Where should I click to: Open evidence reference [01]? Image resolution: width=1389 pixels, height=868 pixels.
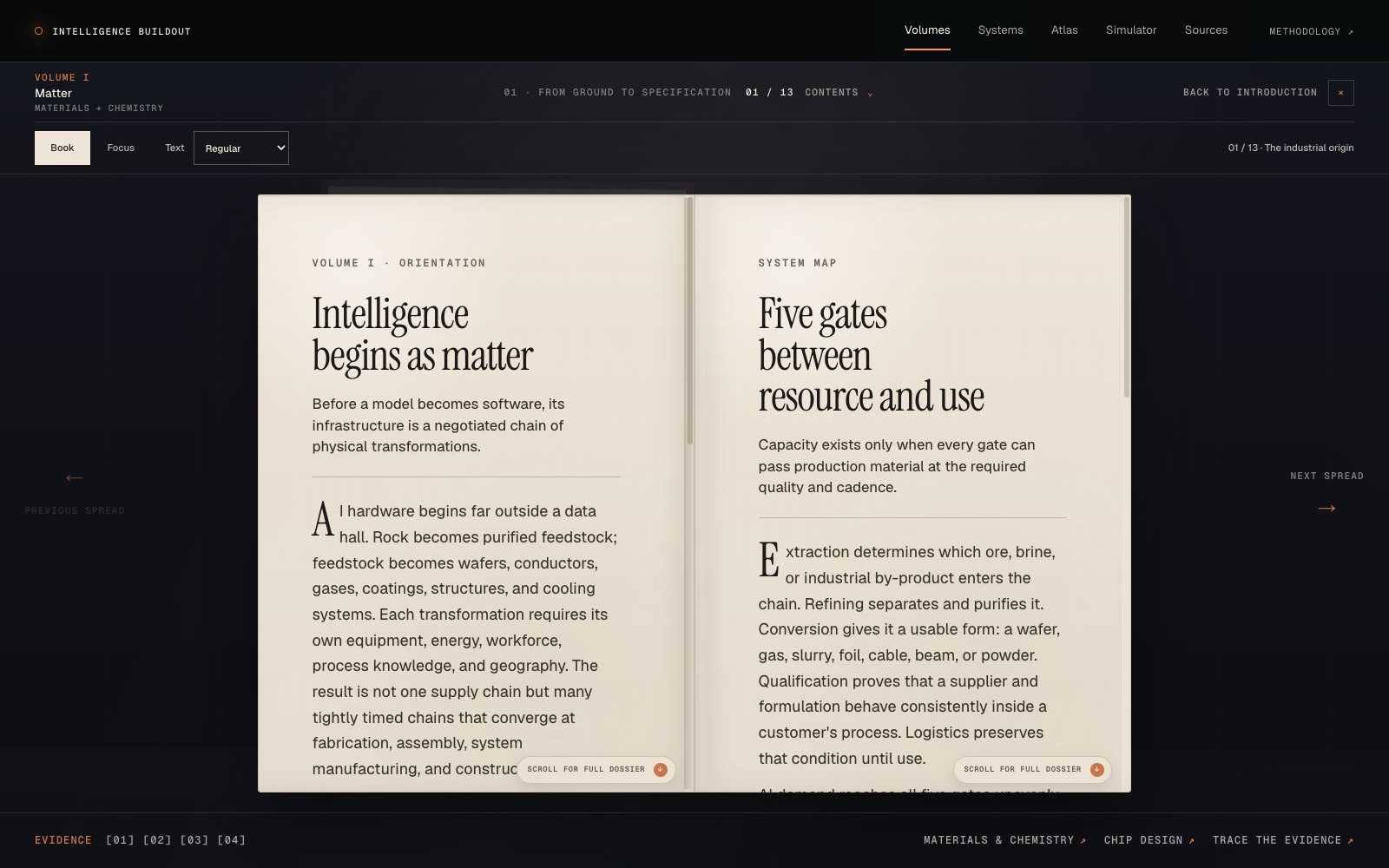click(120, 840)
